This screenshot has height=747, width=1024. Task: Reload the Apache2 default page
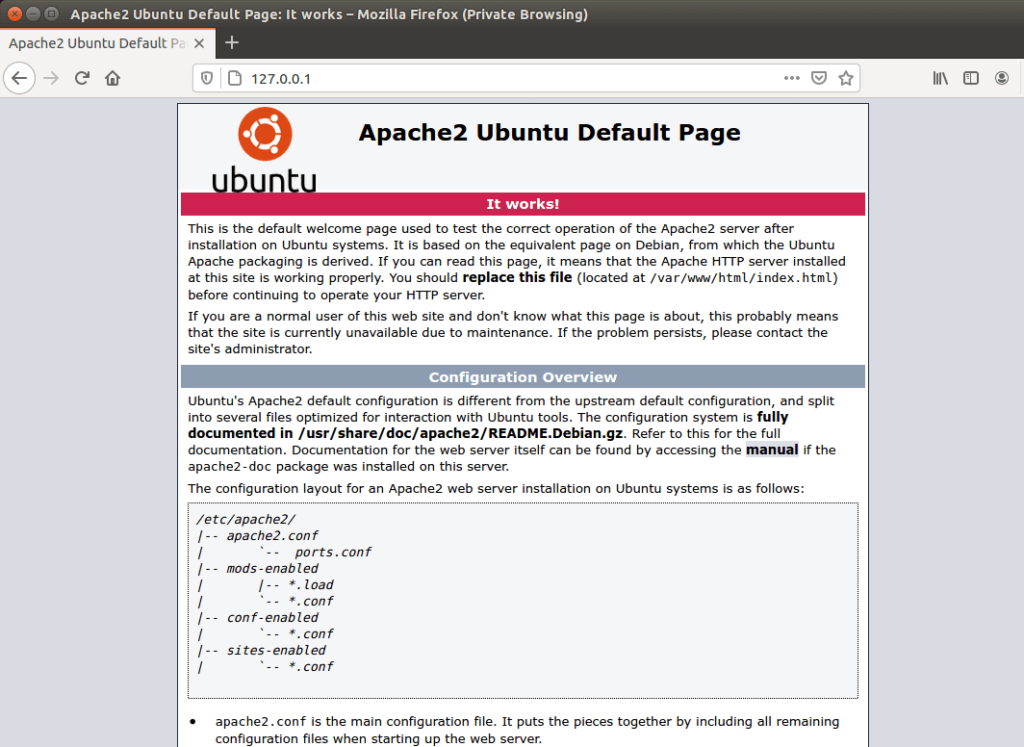click(x=82, y=78)
